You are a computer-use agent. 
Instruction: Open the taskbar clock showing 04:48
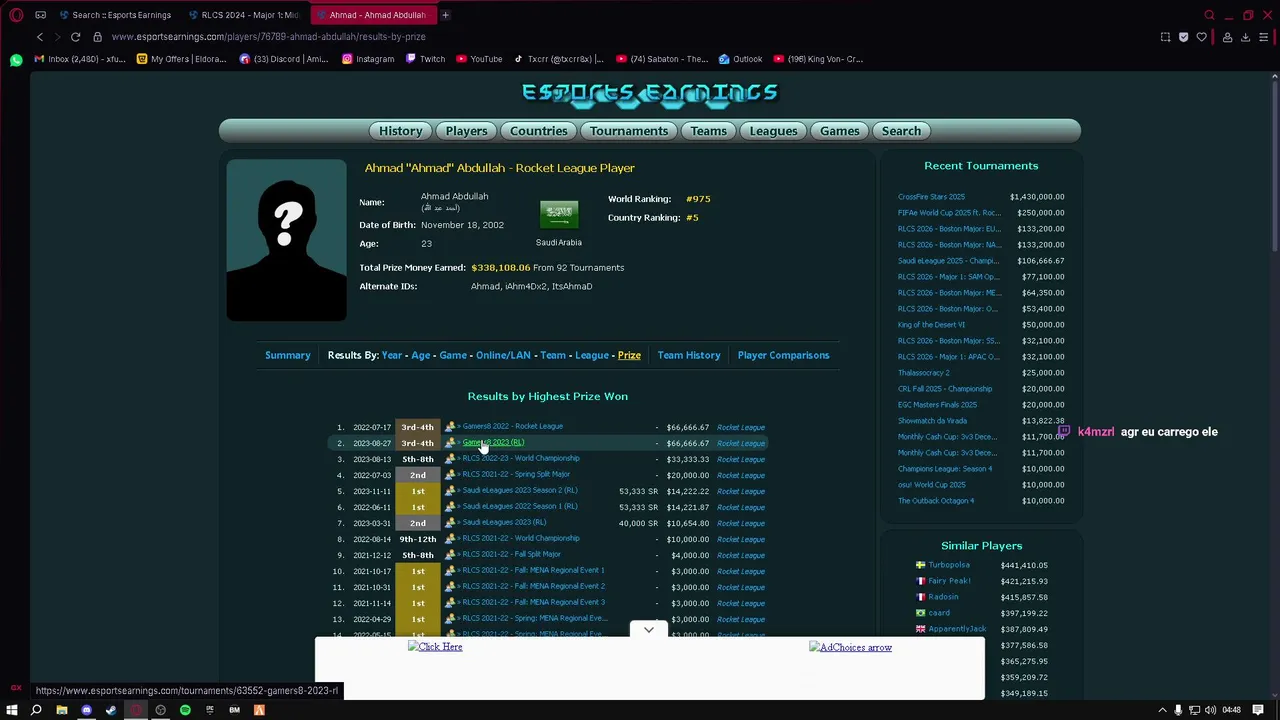pyautogui.click(x=1231, y=710)
